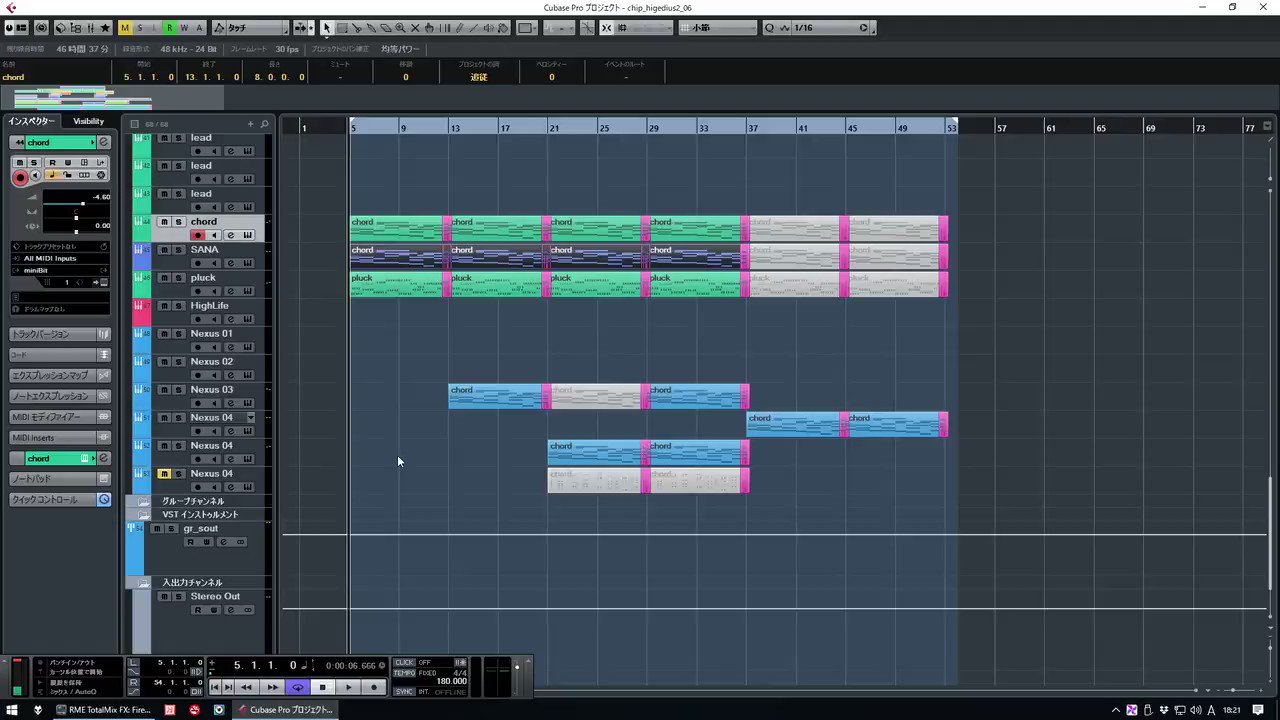Select the Split scissors tool
This screenshot has width=1280, height=720.
pyautogui.click(x=357, y=28)
